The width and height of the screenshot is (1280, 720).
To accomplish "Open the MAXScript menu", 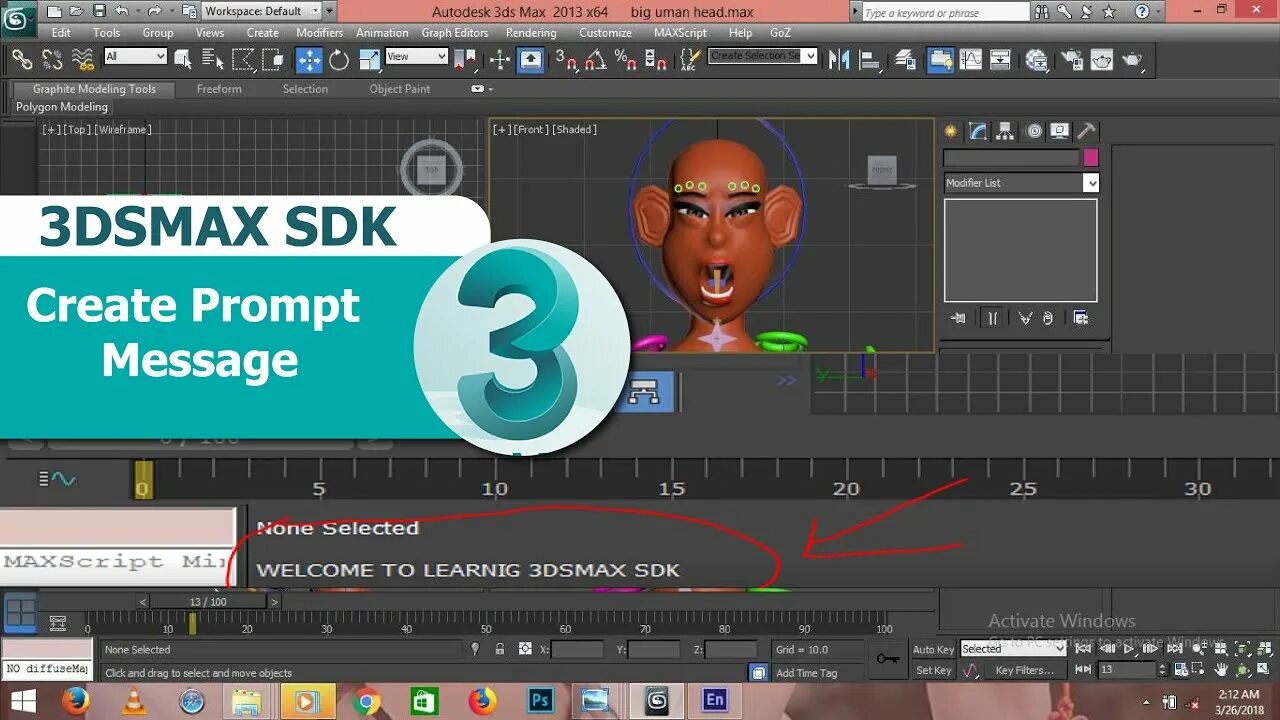I will [x=681, y=33].
